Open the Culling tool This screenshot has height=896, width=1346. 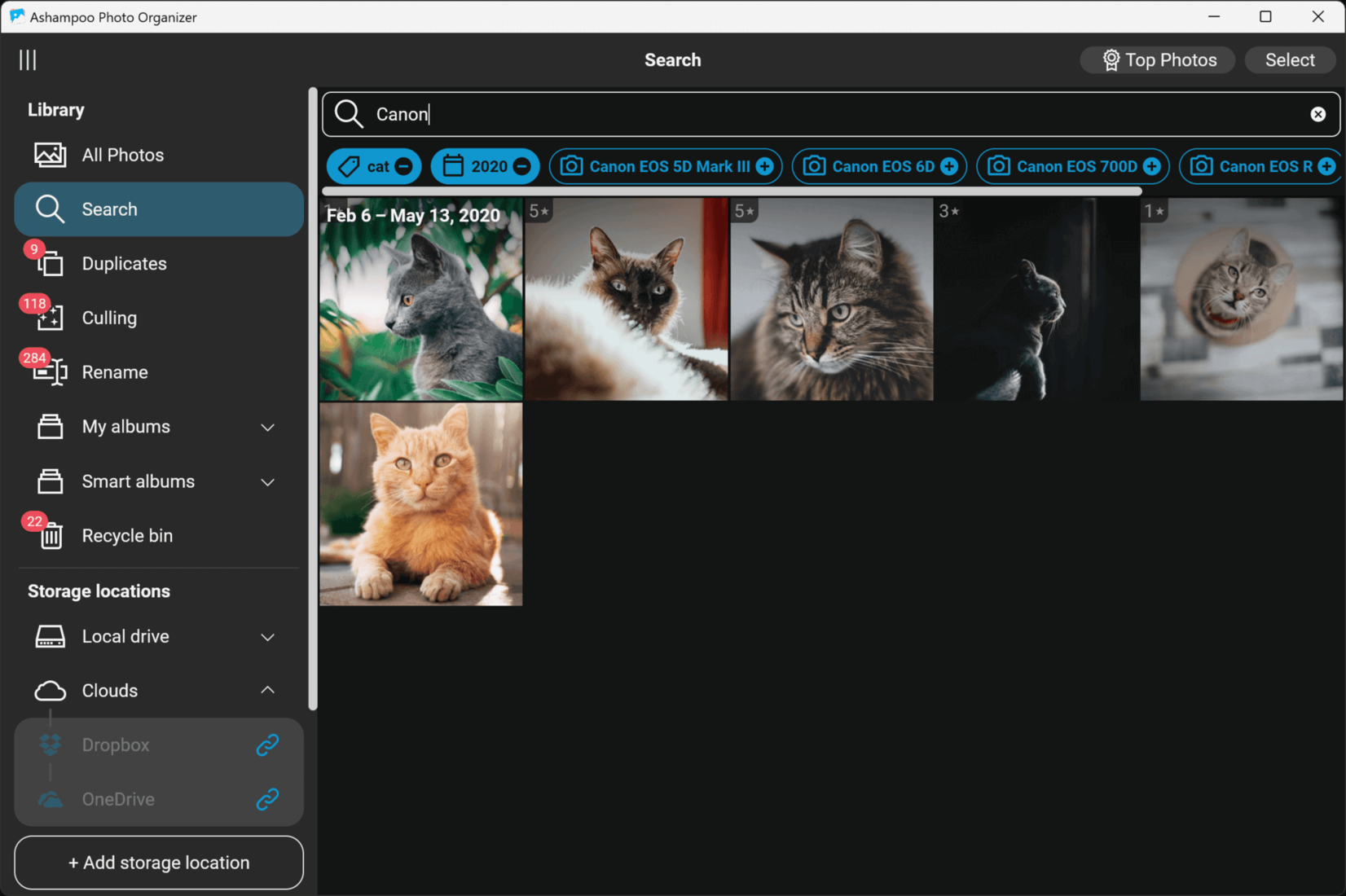(x=108, y=318)
